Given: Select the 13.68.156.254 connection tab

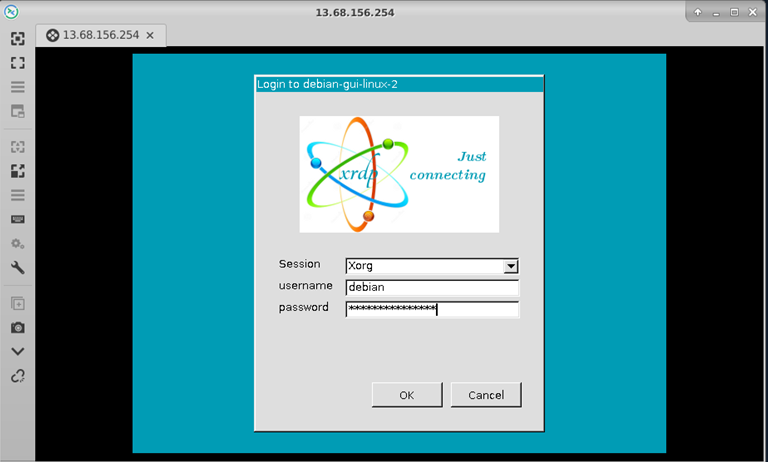Looking at the screenshot, I should (100, 35).
